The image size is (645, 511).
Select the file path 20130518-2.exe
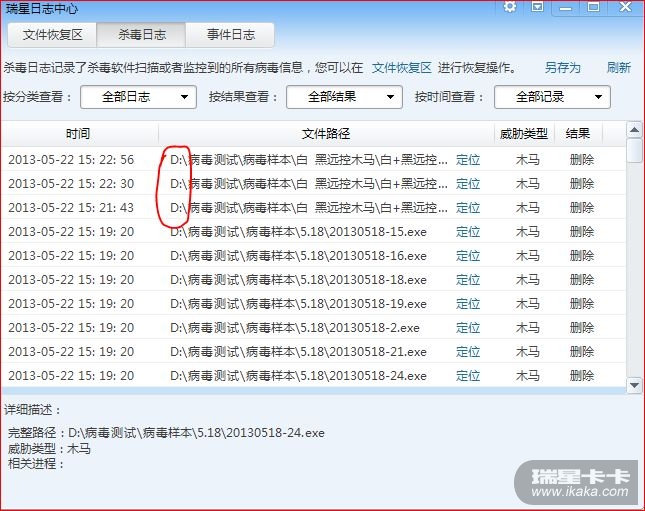click(x=295, y=328)
